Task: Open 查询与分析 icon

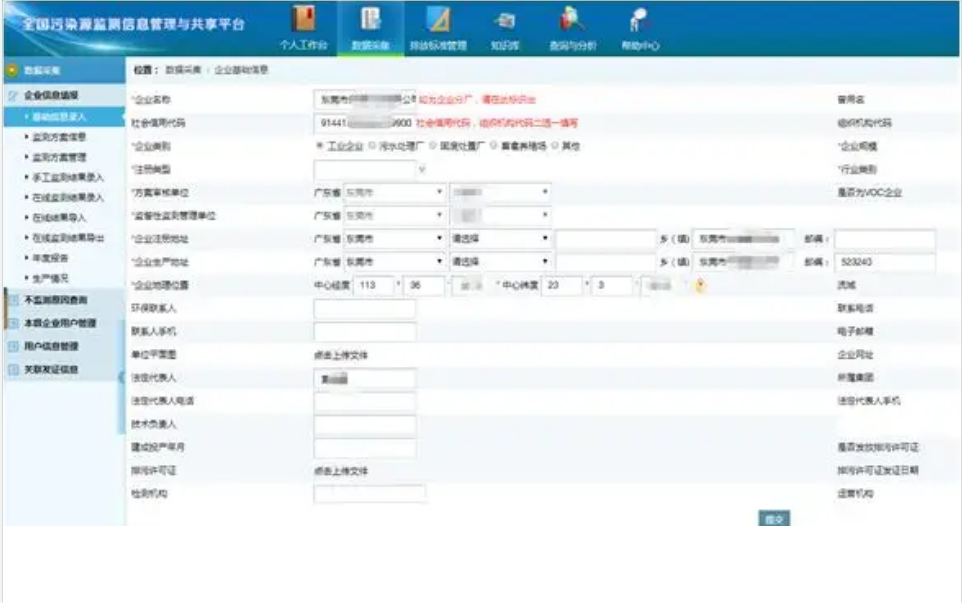Action: click(572, 21)
